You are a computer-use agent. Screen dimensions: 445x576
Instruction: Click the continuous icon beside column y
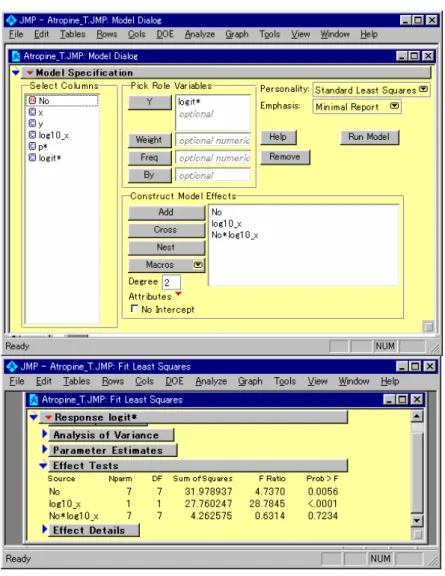coord(32,123)
